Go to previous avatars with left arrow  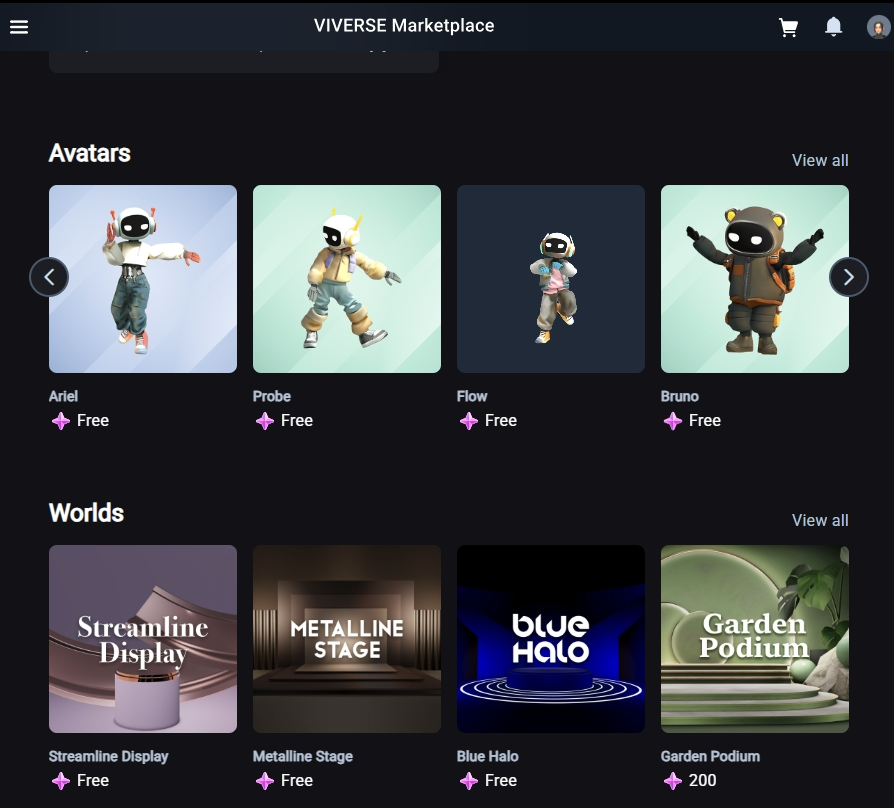[x=49, y=277]
